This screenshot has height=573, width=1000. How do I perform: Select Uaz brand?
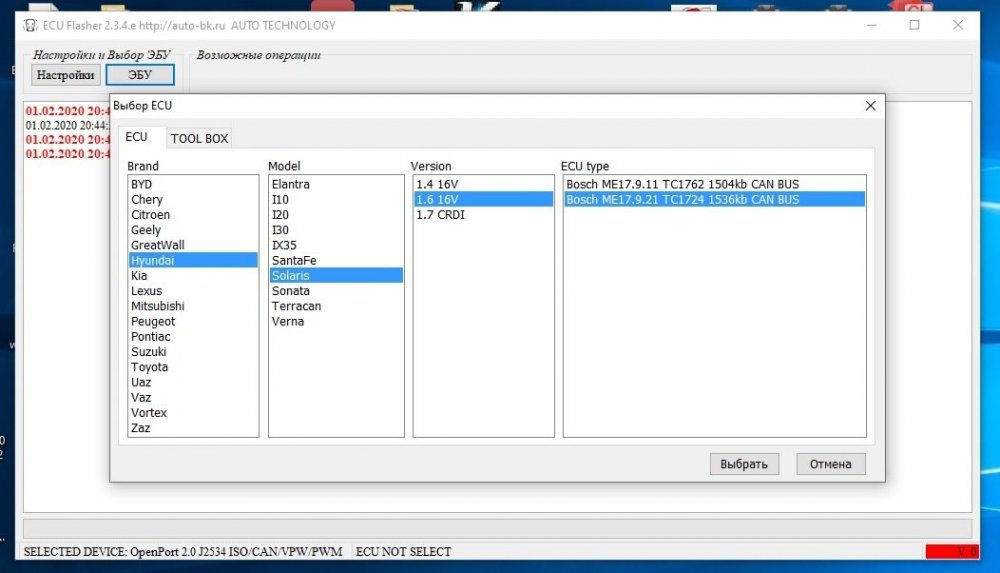click(193, 383)
